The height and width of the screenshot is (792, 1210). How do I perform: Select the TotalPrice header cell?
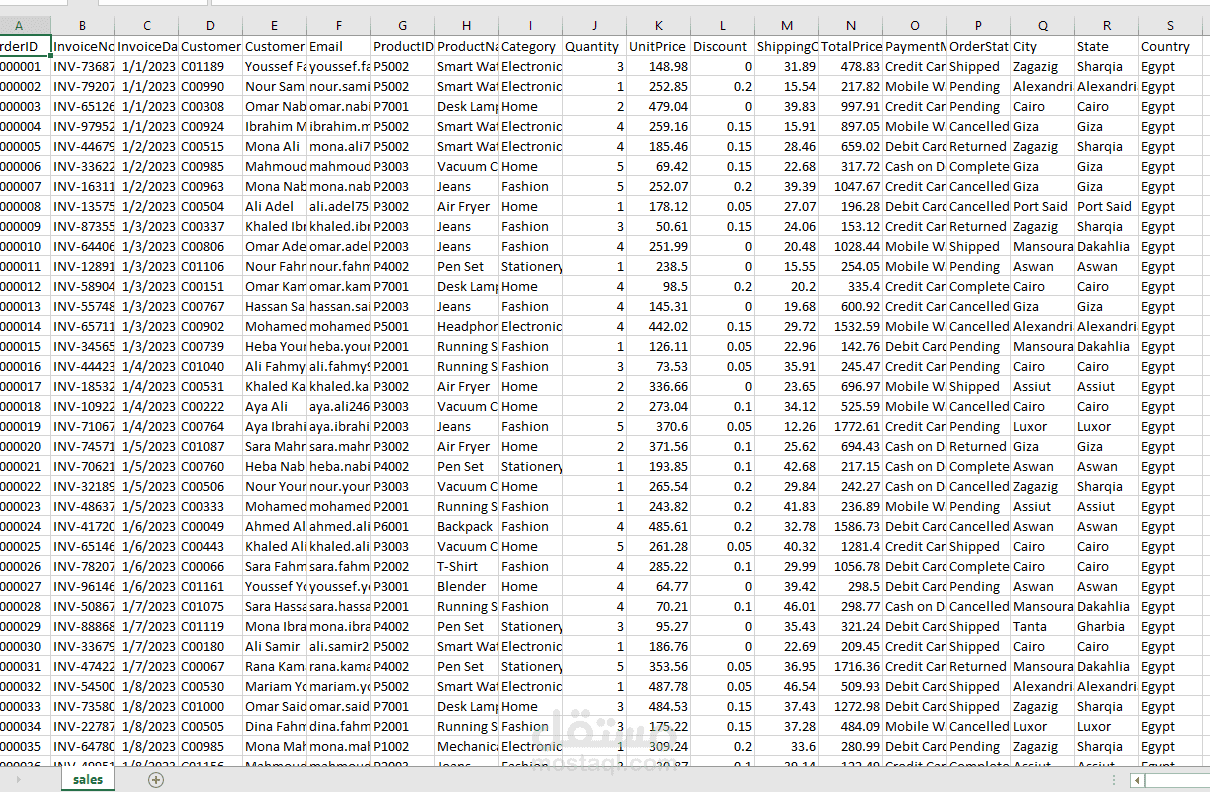[x=850, y=46]
